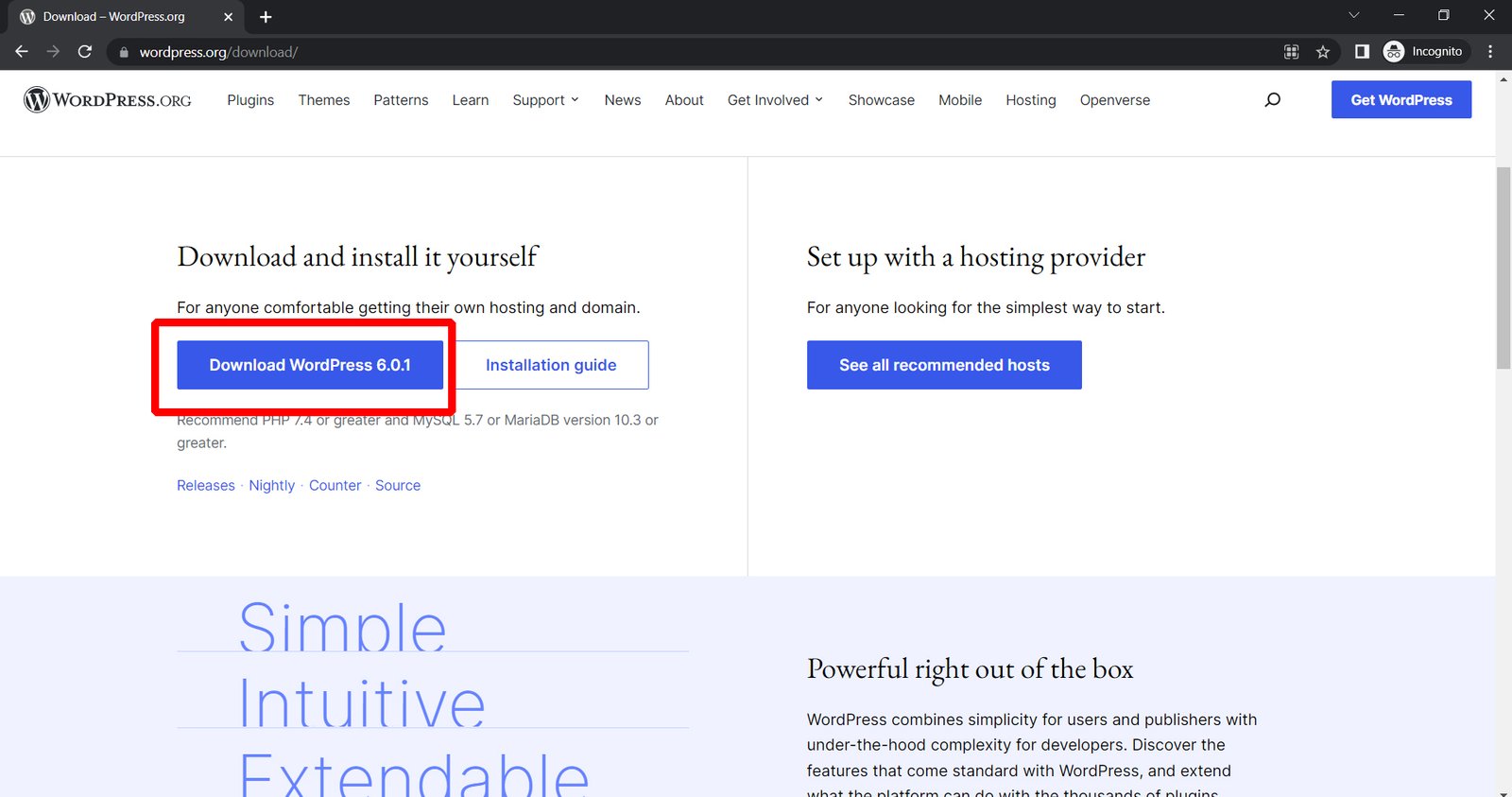Open the Releases link
Viewport: 1512px width, 797px height.
206,485
